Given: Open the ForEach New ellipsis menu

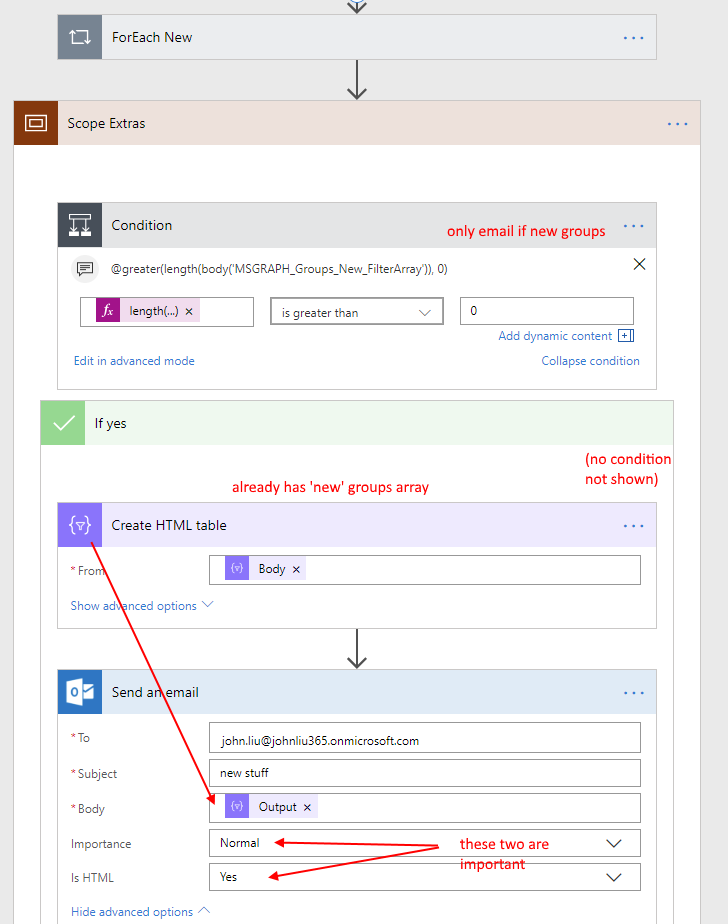Looking at the screenshot, I should (x=633, y=37).
